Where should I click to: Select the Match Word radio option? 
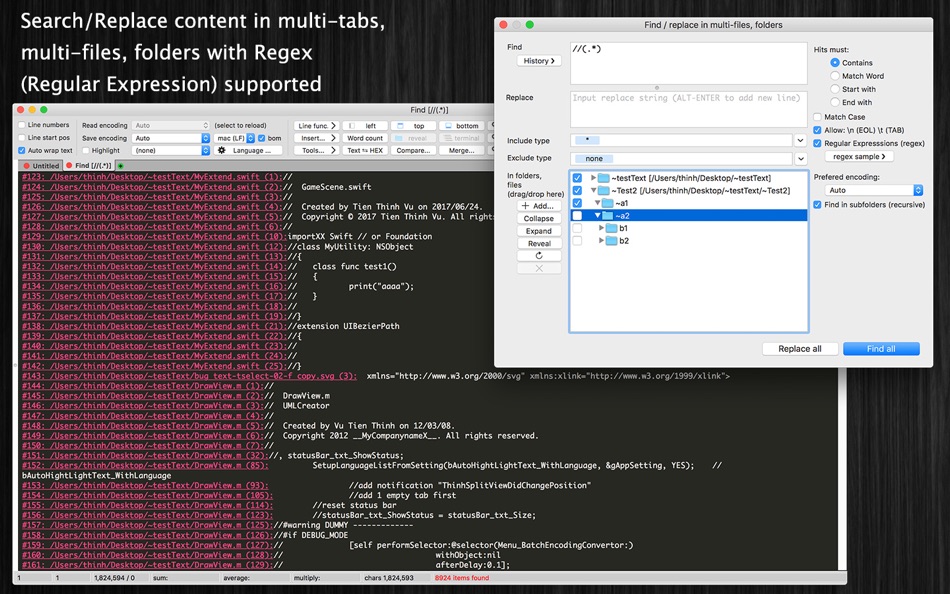tap(835, 76)
